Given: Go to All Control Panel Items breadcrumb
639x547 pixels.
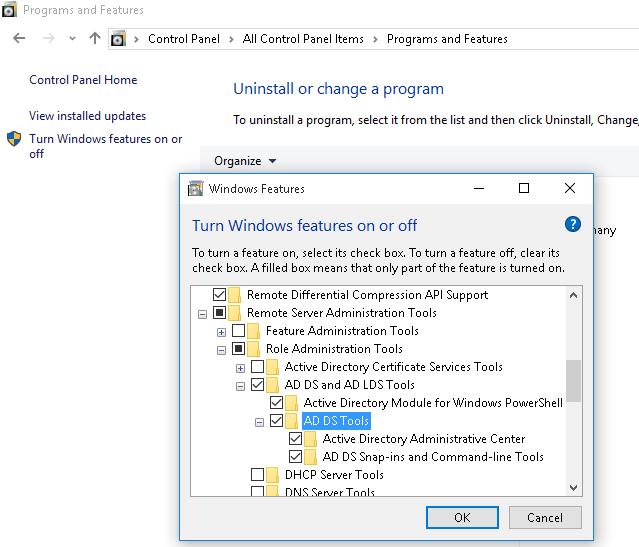Looking at the screenshot, I should (x=303, y=39).
